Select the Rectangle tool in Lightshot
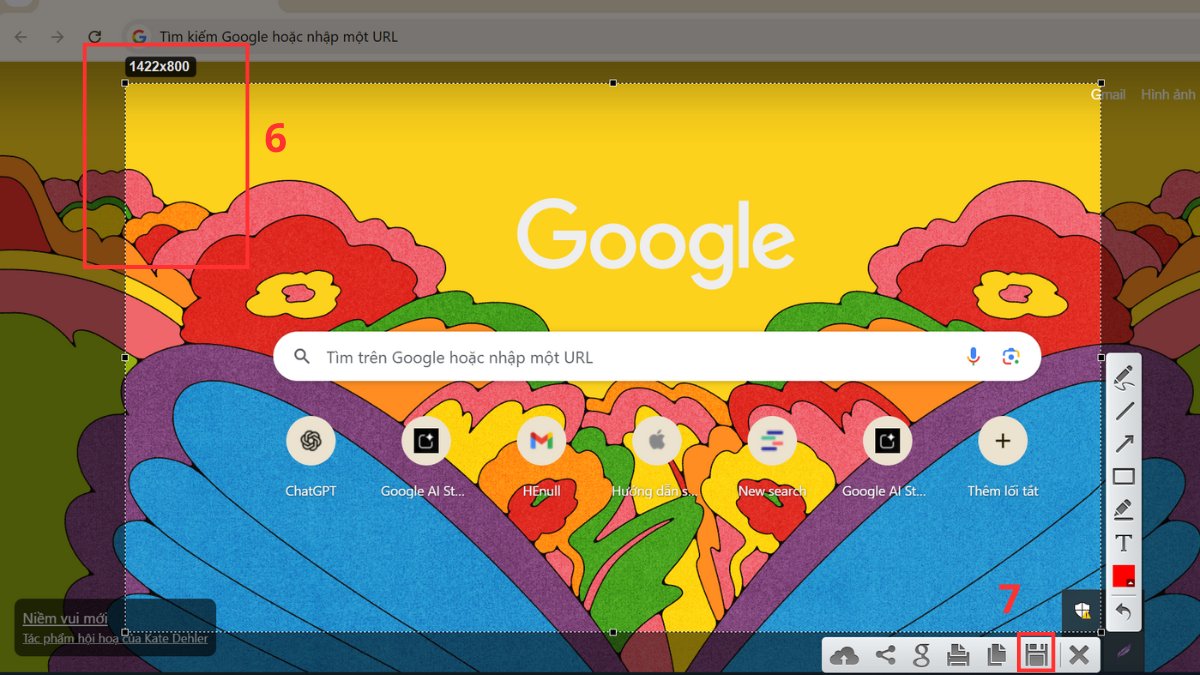The width and height of the screenshot is (1200, 675). coord(1124,476)
